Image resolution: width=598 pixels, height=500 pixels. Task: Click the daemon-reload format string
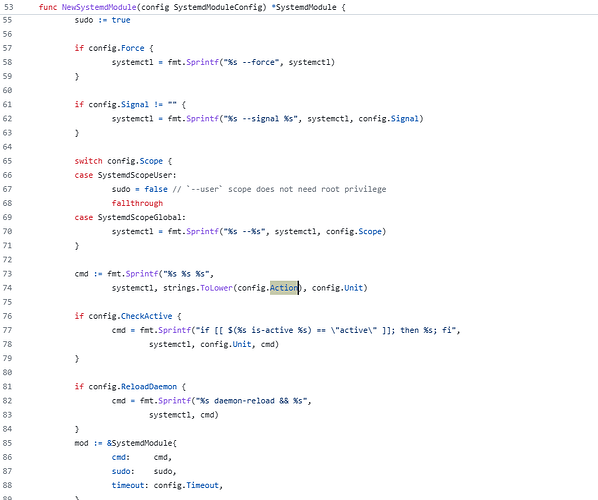[x=251, y=401]
